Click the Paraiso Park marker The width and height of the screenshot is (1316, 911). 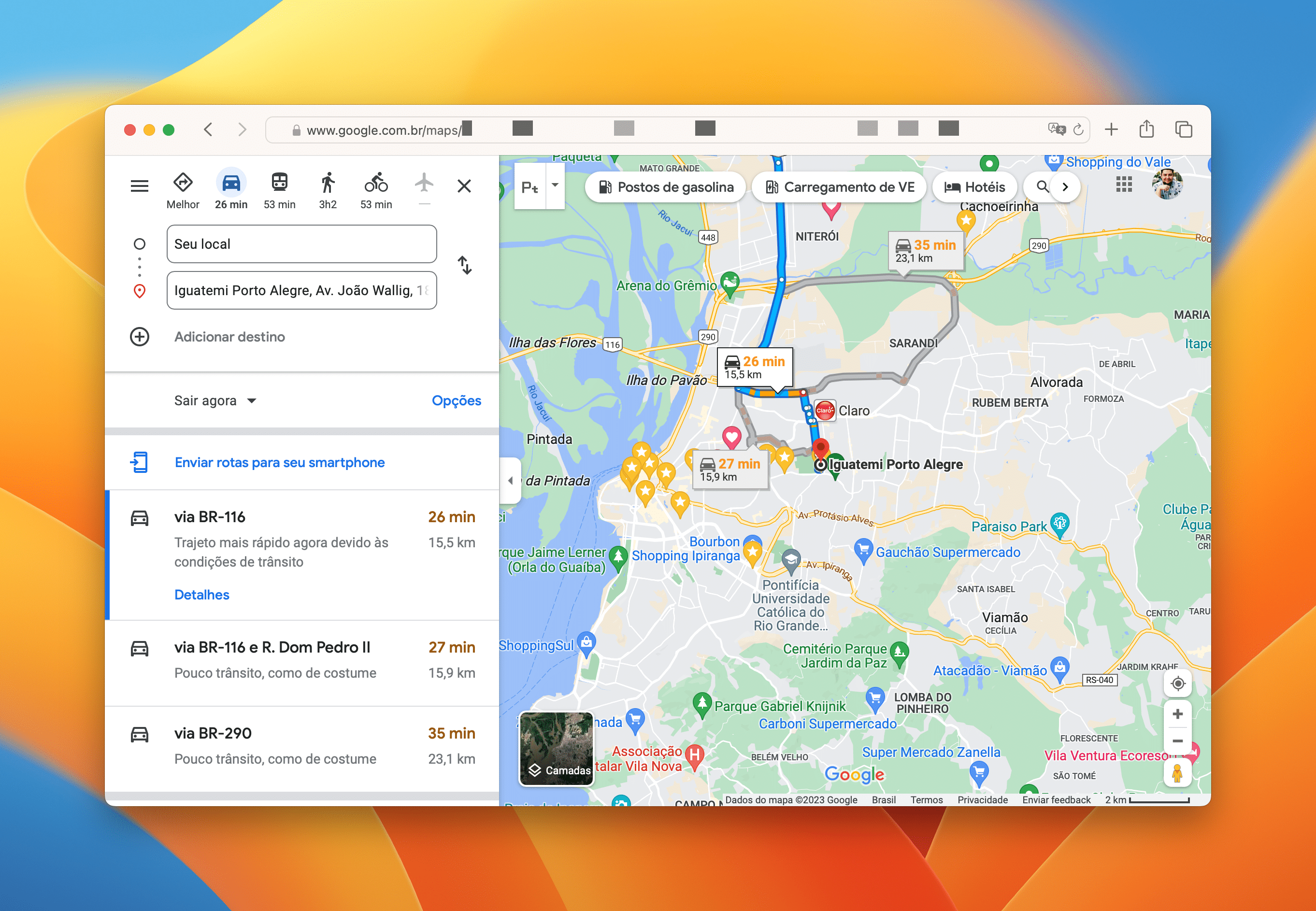click(1059, 524)
